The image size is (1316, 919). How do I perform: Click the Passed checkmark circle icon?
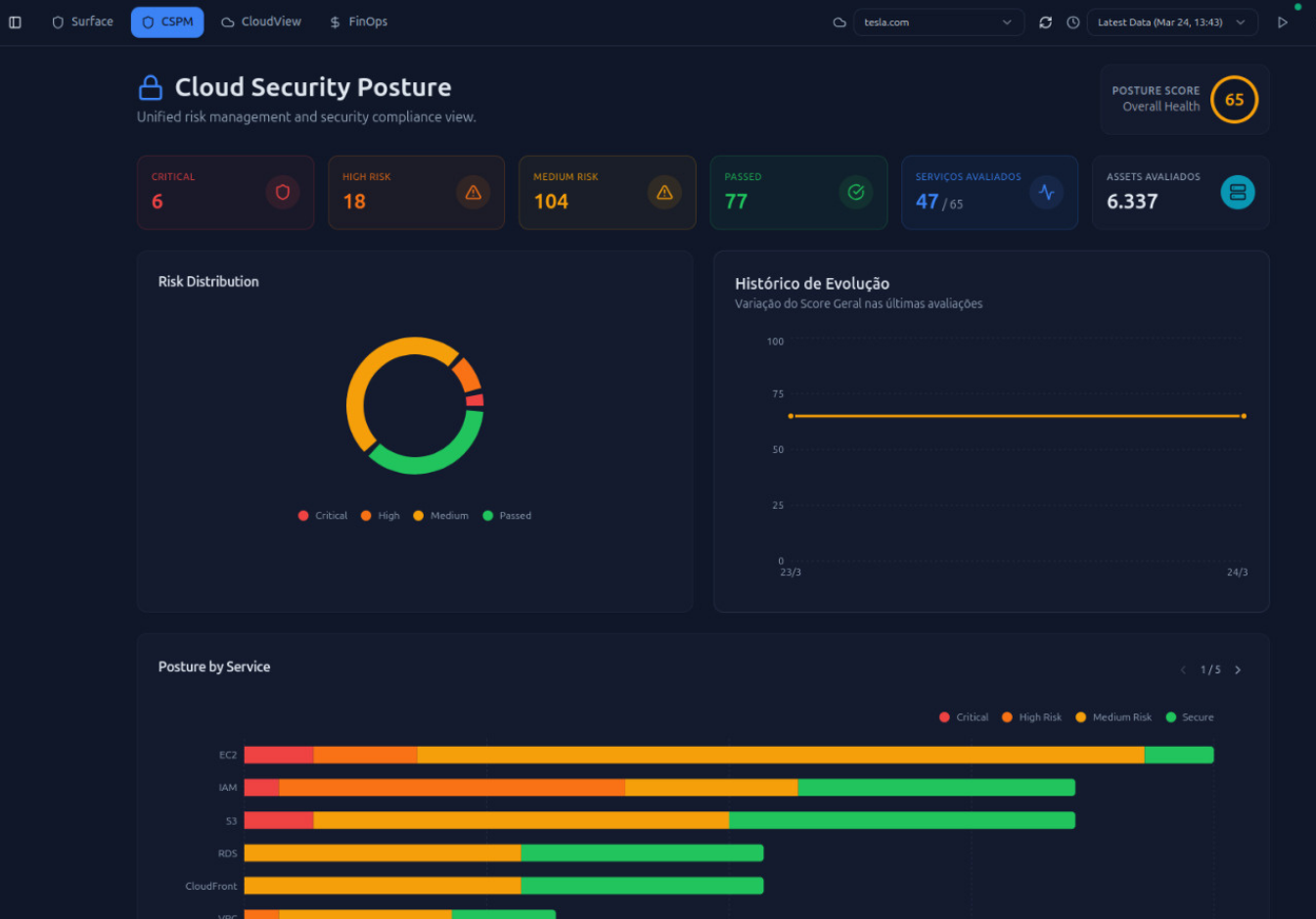[x=855, y=193]
